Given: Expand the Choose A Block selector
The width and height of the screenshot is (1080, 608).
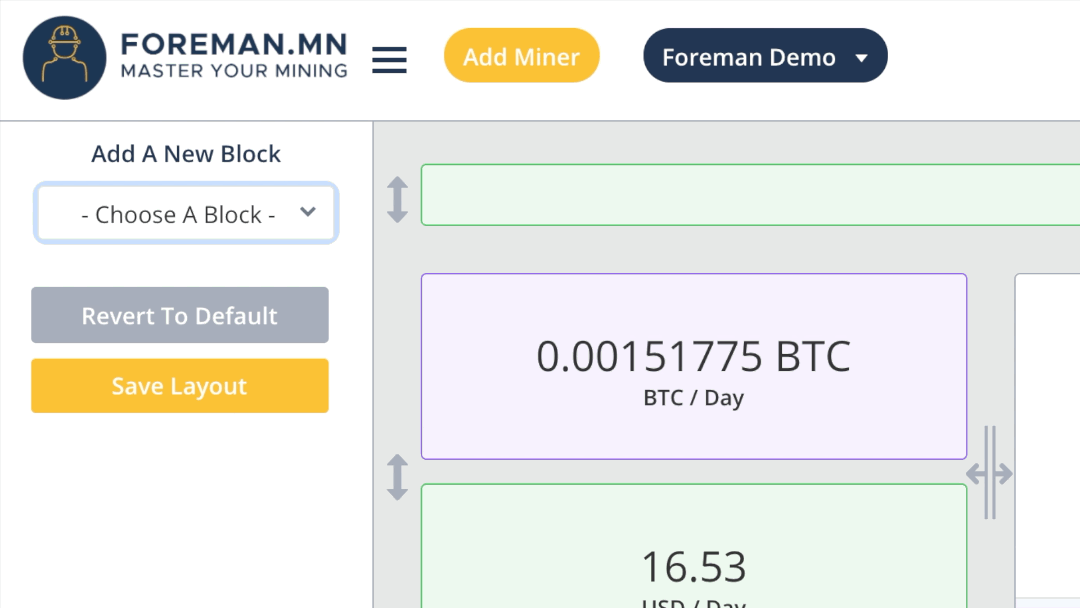Looking at the screenshot, I should pyautogui.click(x=186, y=213).
